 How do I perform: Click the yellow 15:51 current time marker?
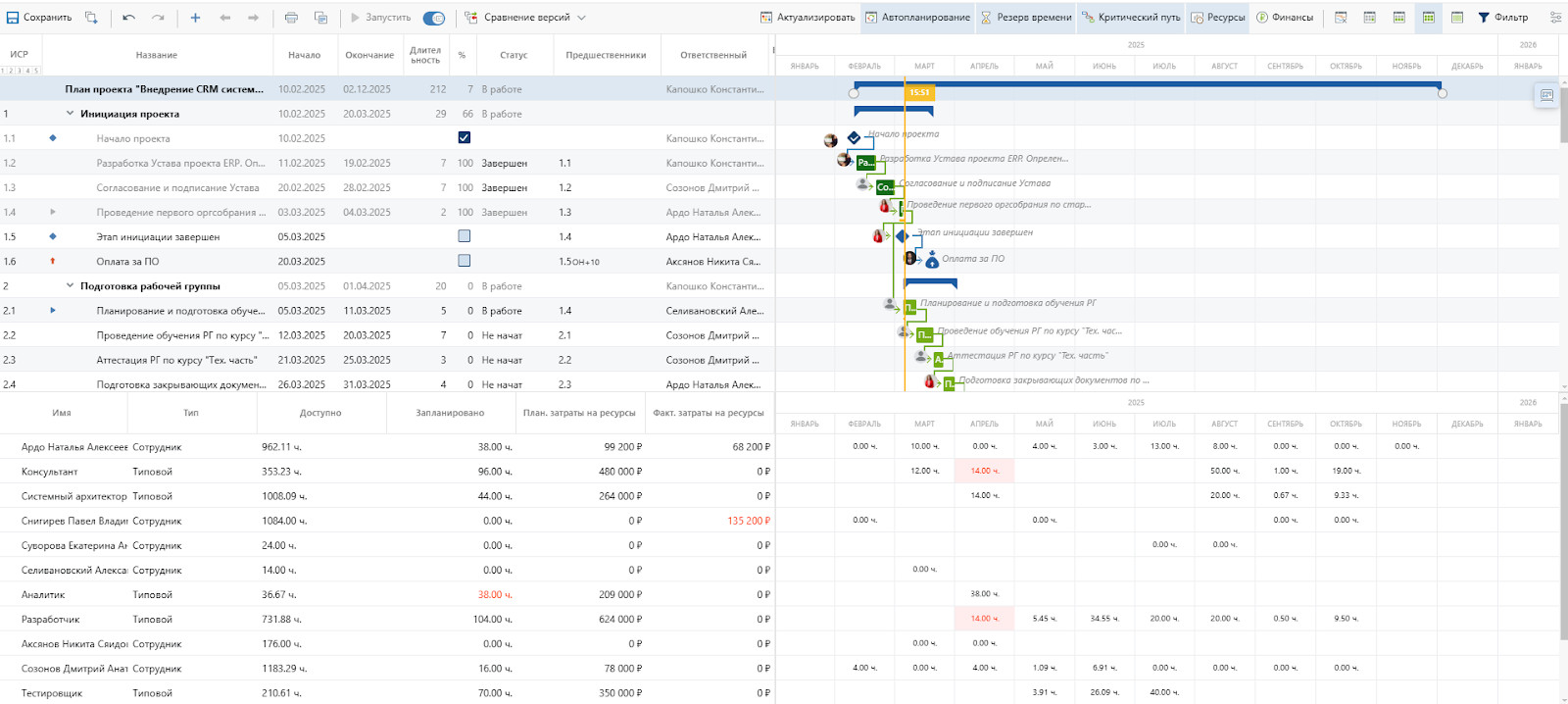pyautogui.click(x=919, y=93)
